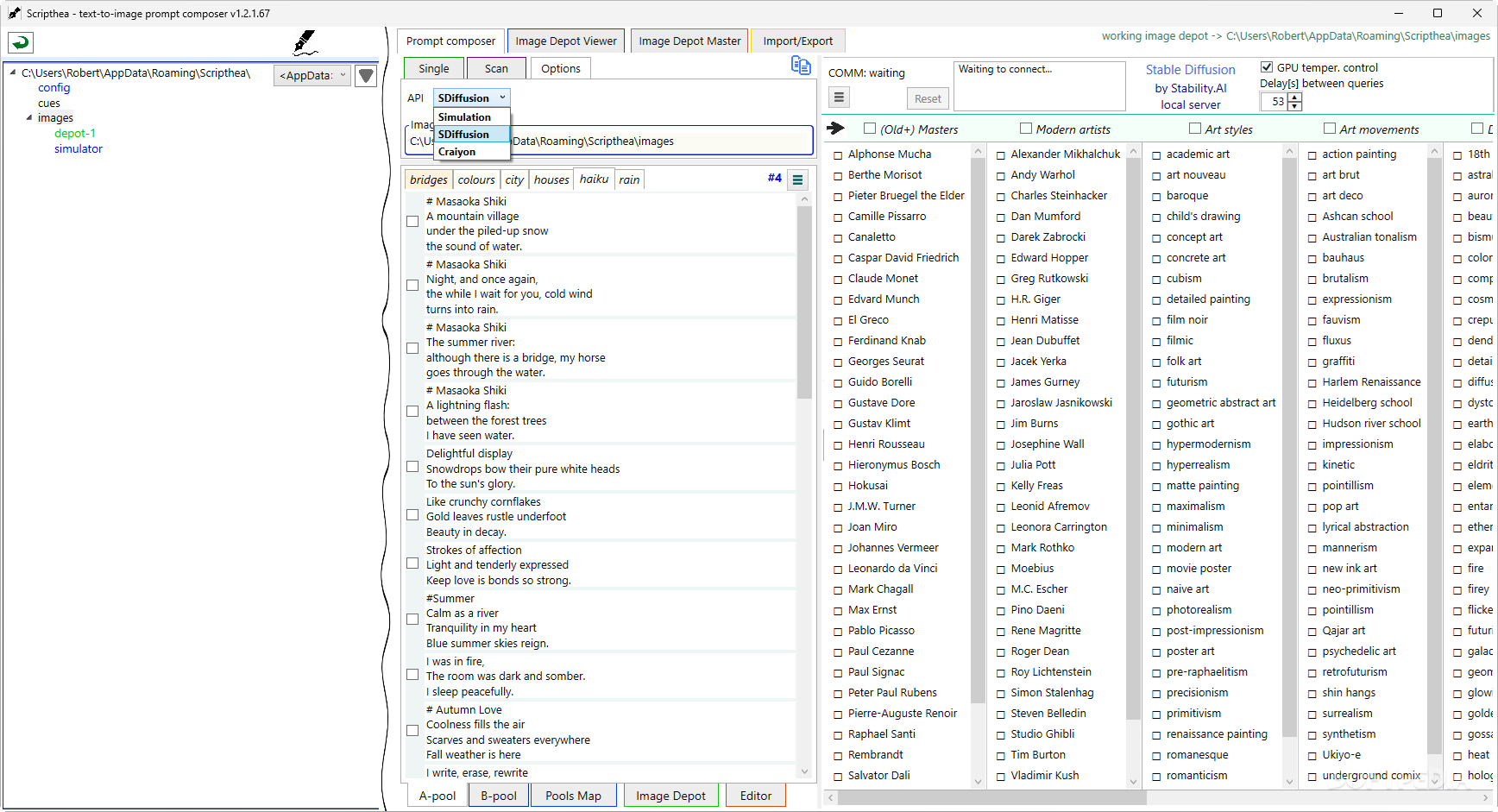Choose Craiyon from the API list
Image resolution: width=1498 pixels, height=812 pixels.
click(x=472, y=152)
